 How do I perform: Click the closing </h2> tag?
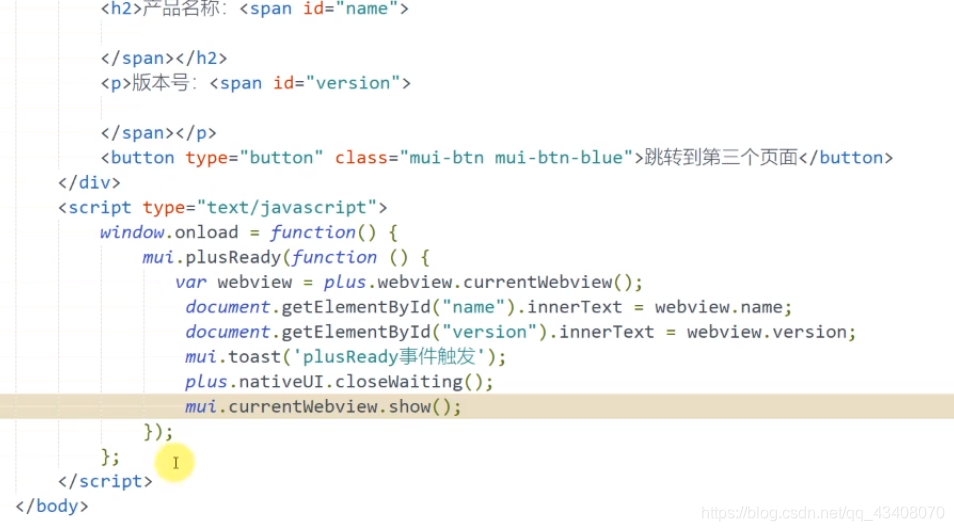[x=201, y=58]
